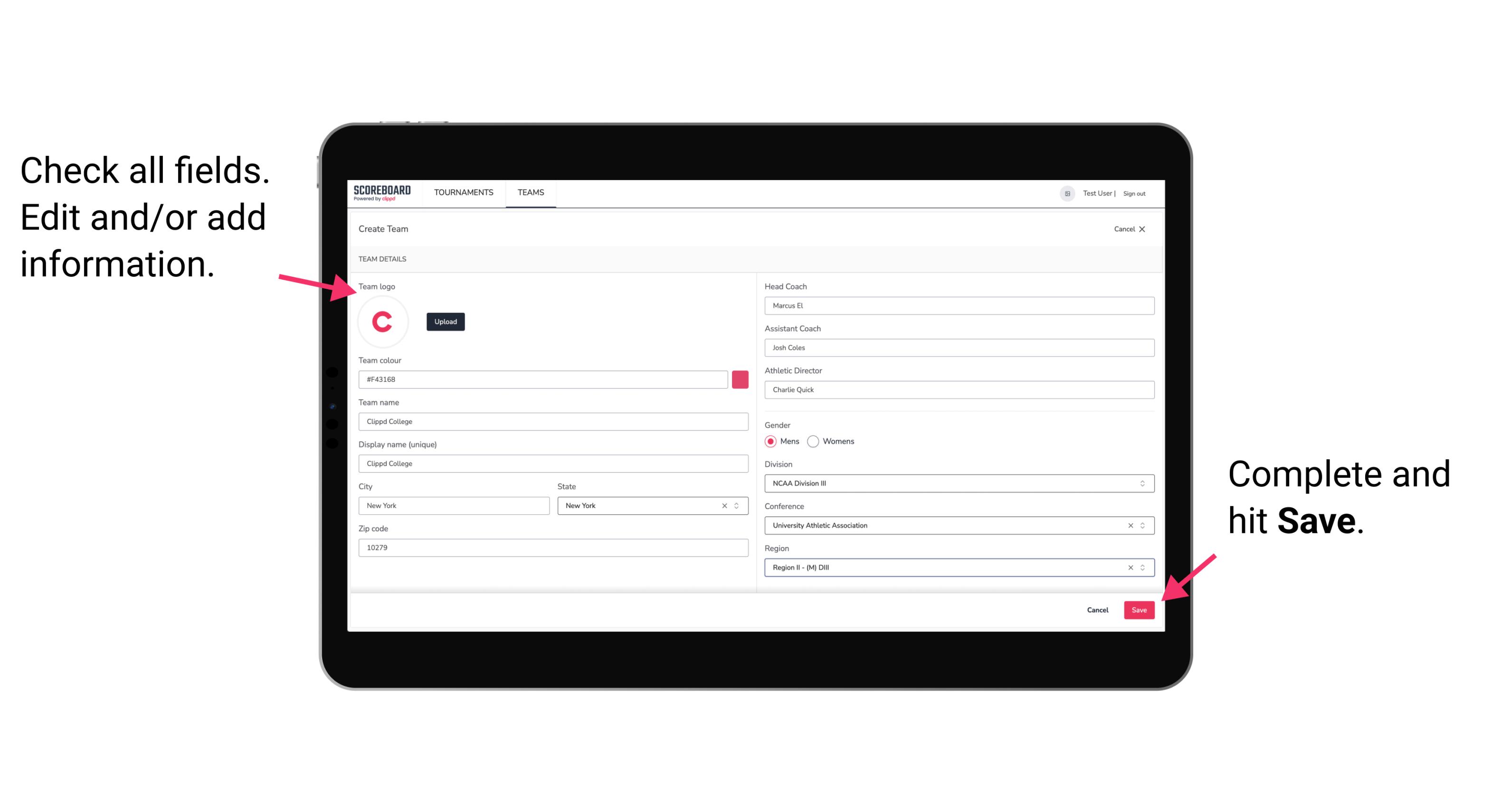
Task: Click the red team colour swatch
Action: point(740,379)
